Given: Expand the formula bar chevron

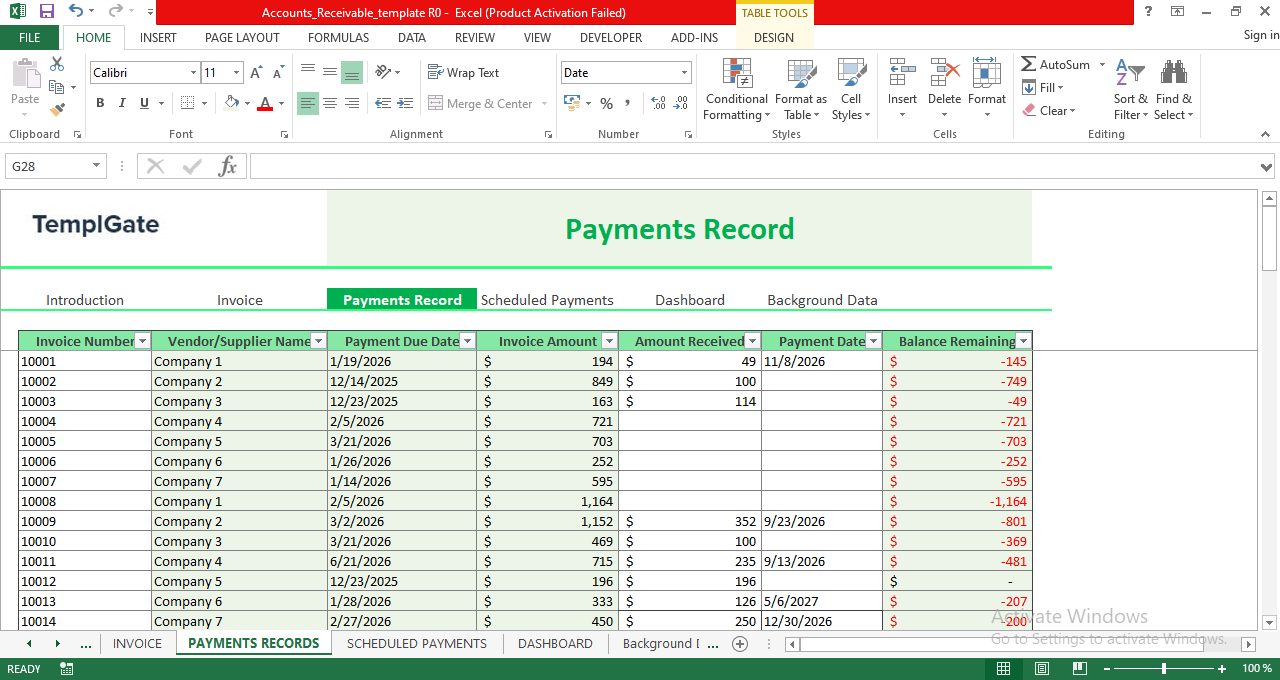Looking at the screenshot, I should click(x=1267, y=166).
